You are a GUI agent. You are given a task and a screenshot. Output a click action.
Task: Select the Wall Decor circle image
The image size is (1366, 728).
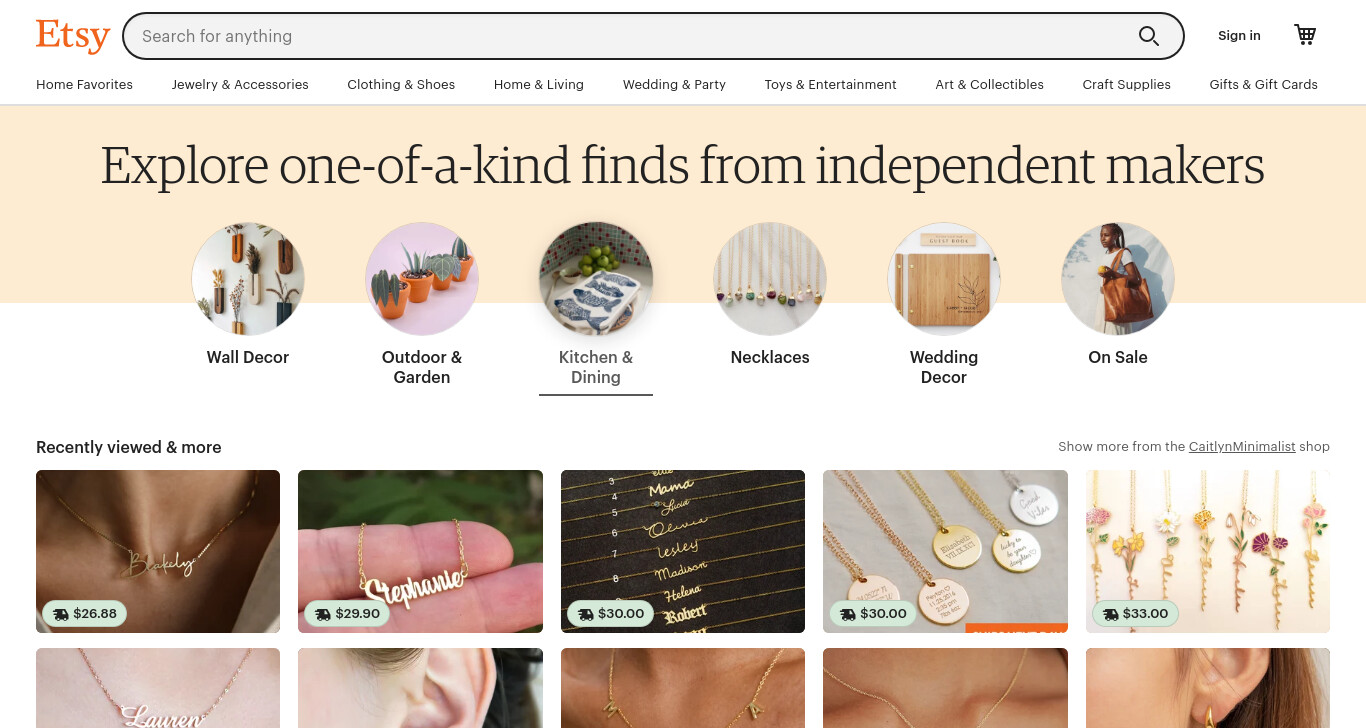click(x=248, y=279)
